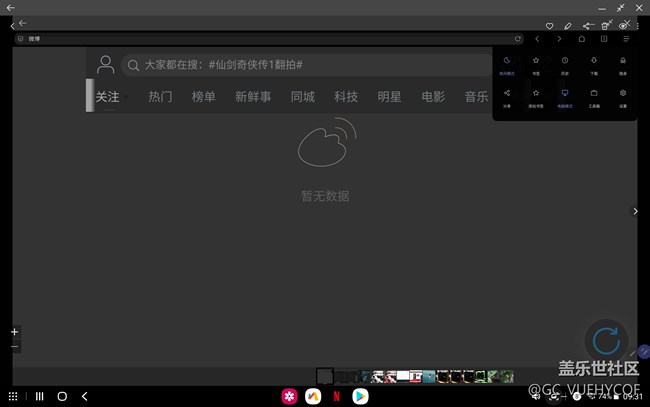Select the teal thumbnail in filmstrip
The width and height of the screenshot is (650, 407).
tap(429, 376)
